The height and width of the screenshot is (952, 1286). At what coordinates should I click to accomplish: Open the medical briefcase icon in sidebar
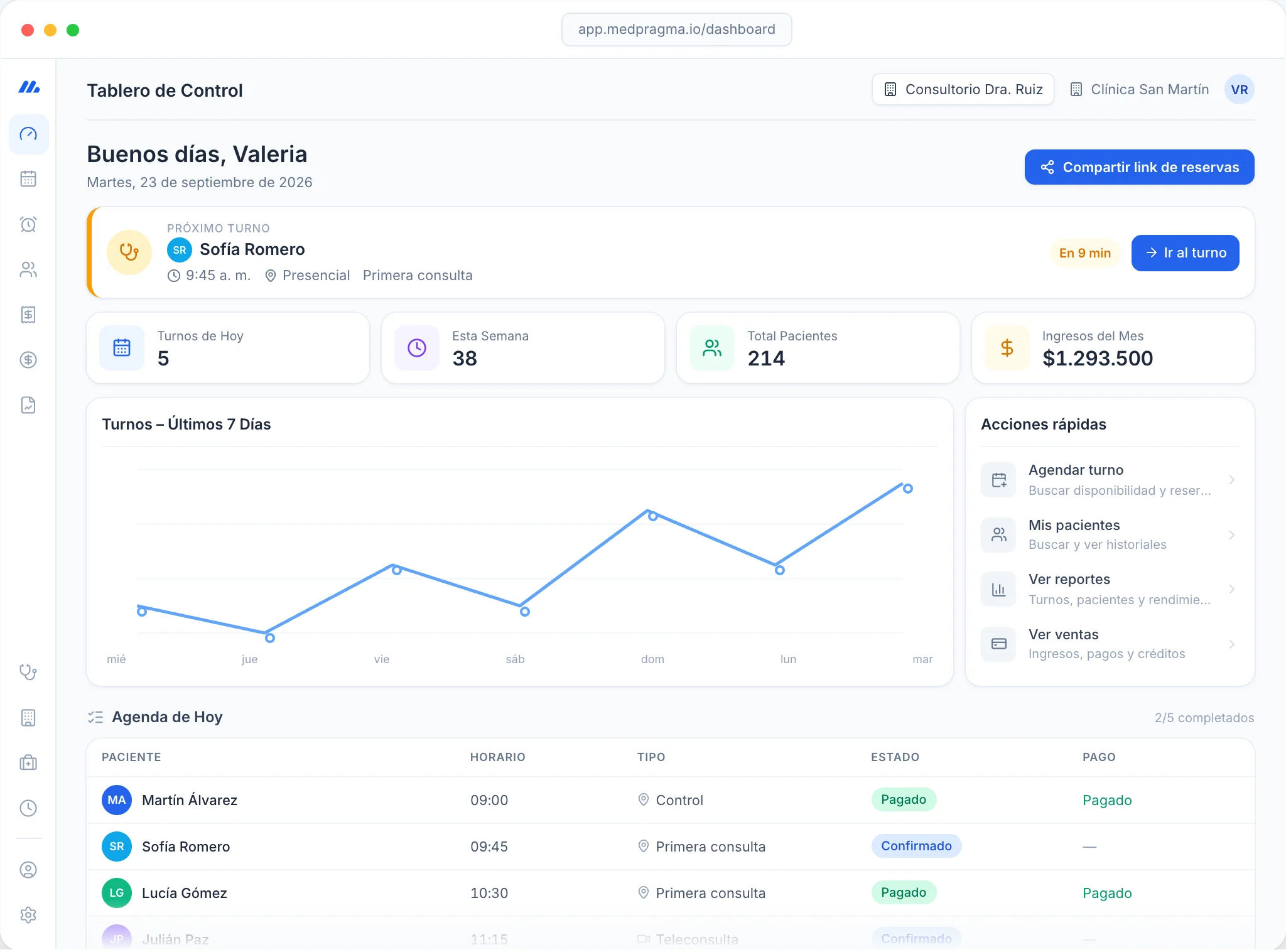[28, 763]
